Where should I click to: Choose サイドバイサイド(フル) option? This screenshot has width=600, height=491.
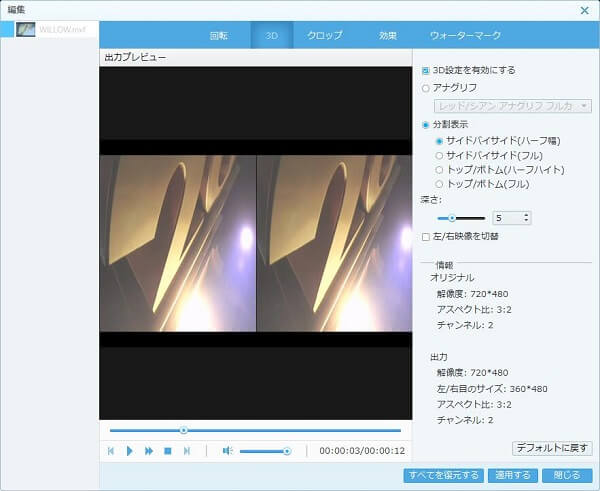coord(439,156)
